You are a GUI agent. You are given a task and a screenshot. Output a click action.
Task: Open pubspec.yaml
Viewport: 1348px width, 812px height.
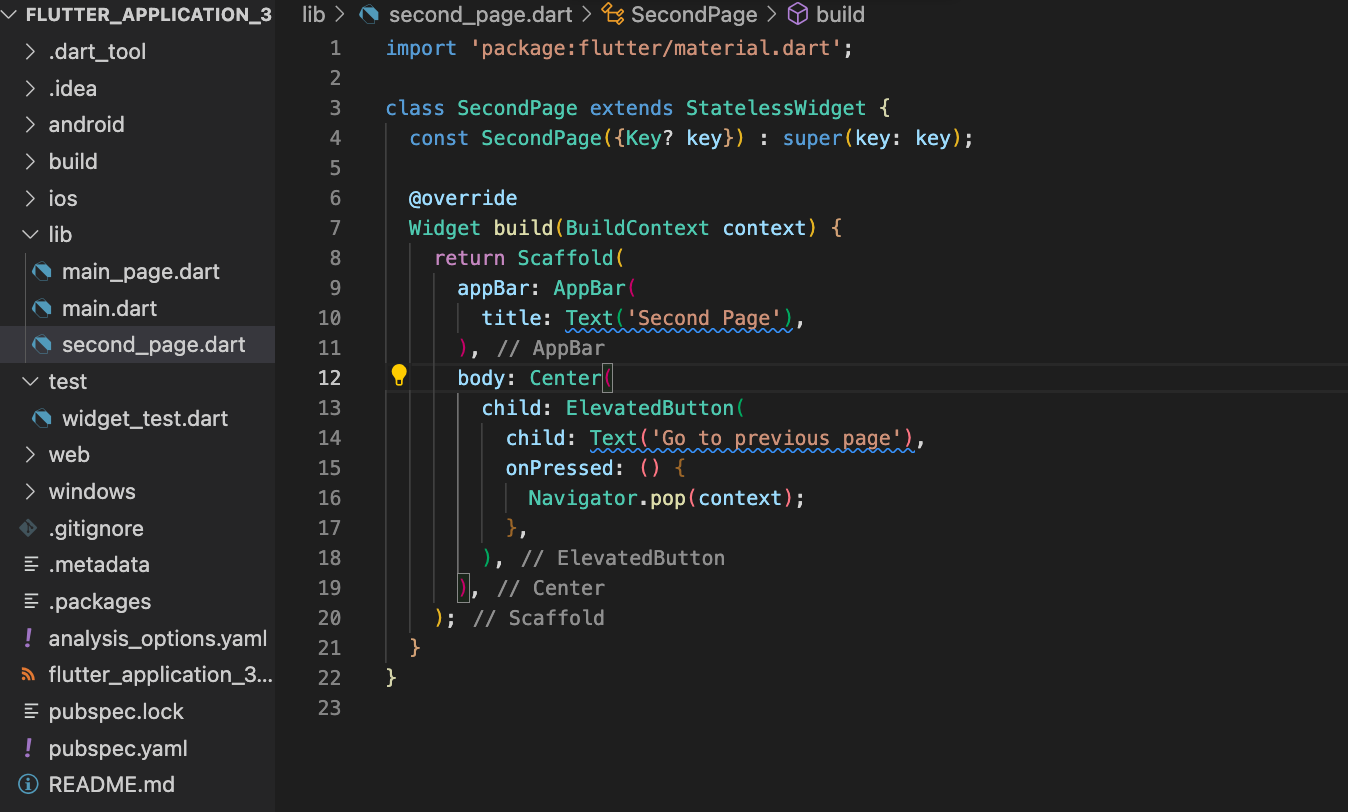[118, 748]
